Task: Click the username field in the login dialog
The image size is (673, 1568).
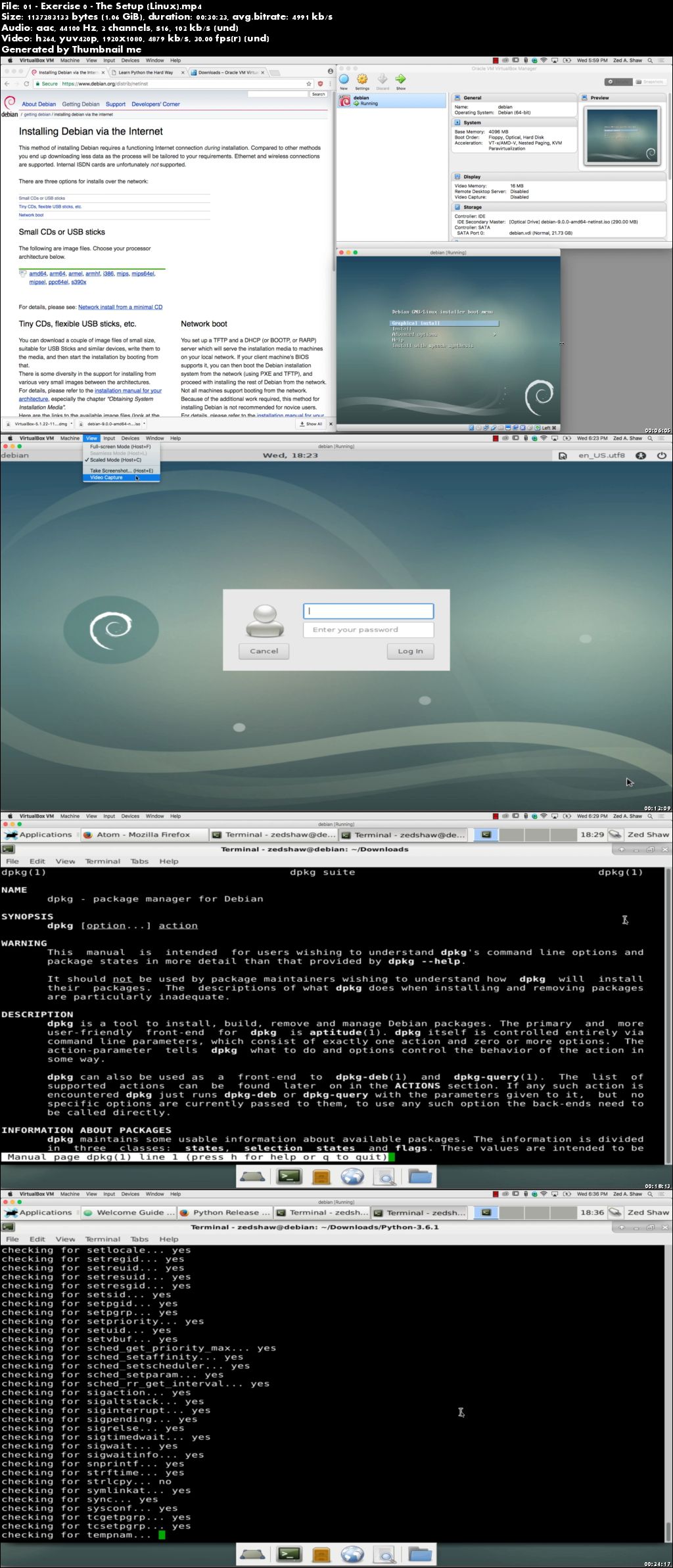Action: pyautogui.click(x=368, y=611)
